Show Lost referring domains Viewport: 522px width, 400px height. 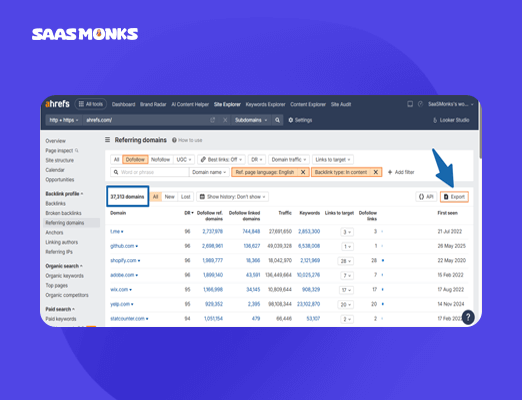tap(185, 197)
